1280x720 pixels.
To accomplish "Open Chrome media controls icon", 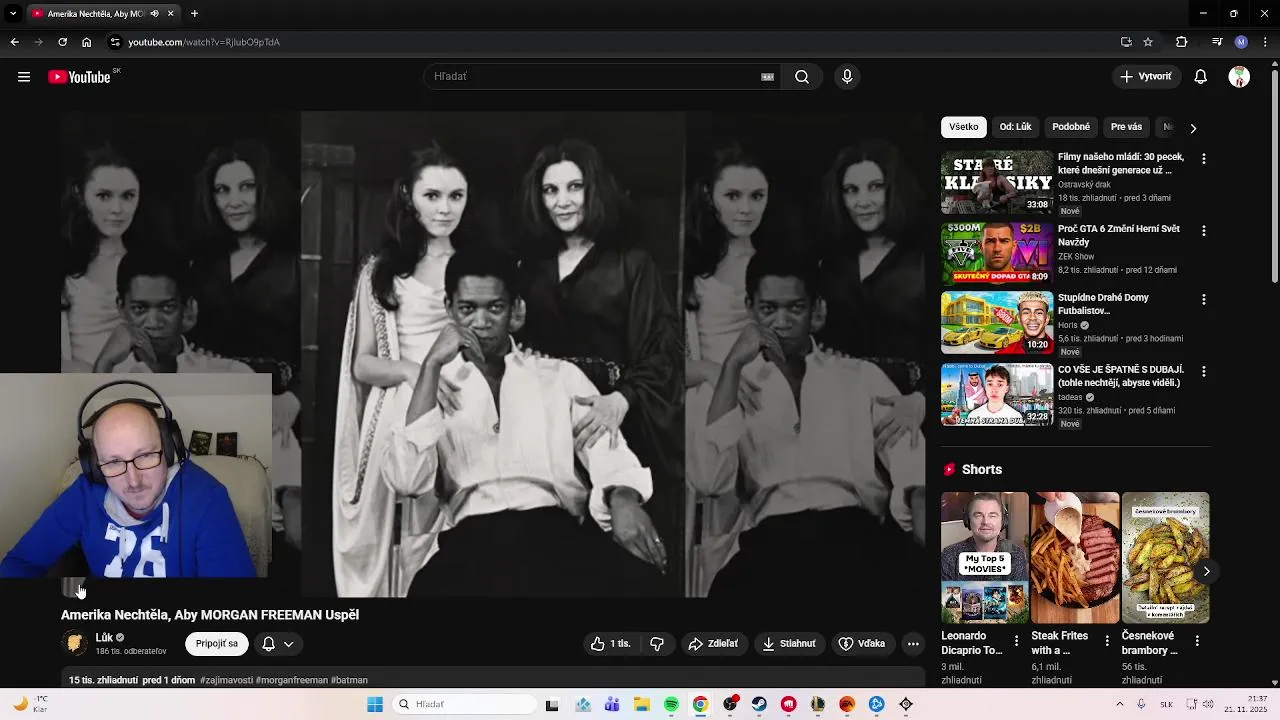I will 1217,42.
